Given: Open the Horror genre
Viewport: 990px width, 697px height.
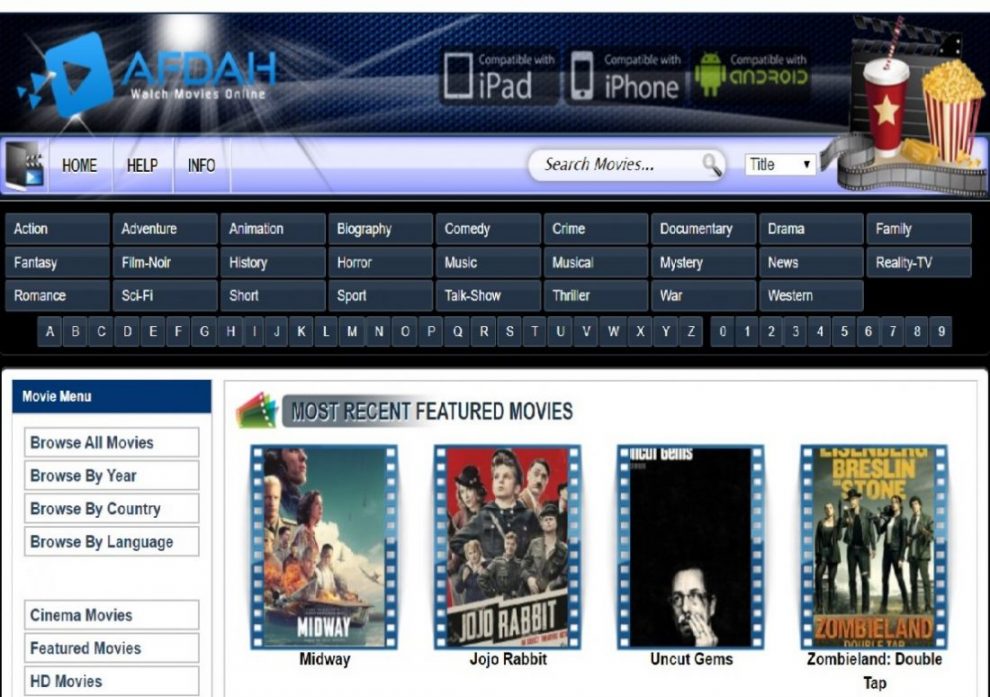Looking at the screenshot, I should pos(381,262).
